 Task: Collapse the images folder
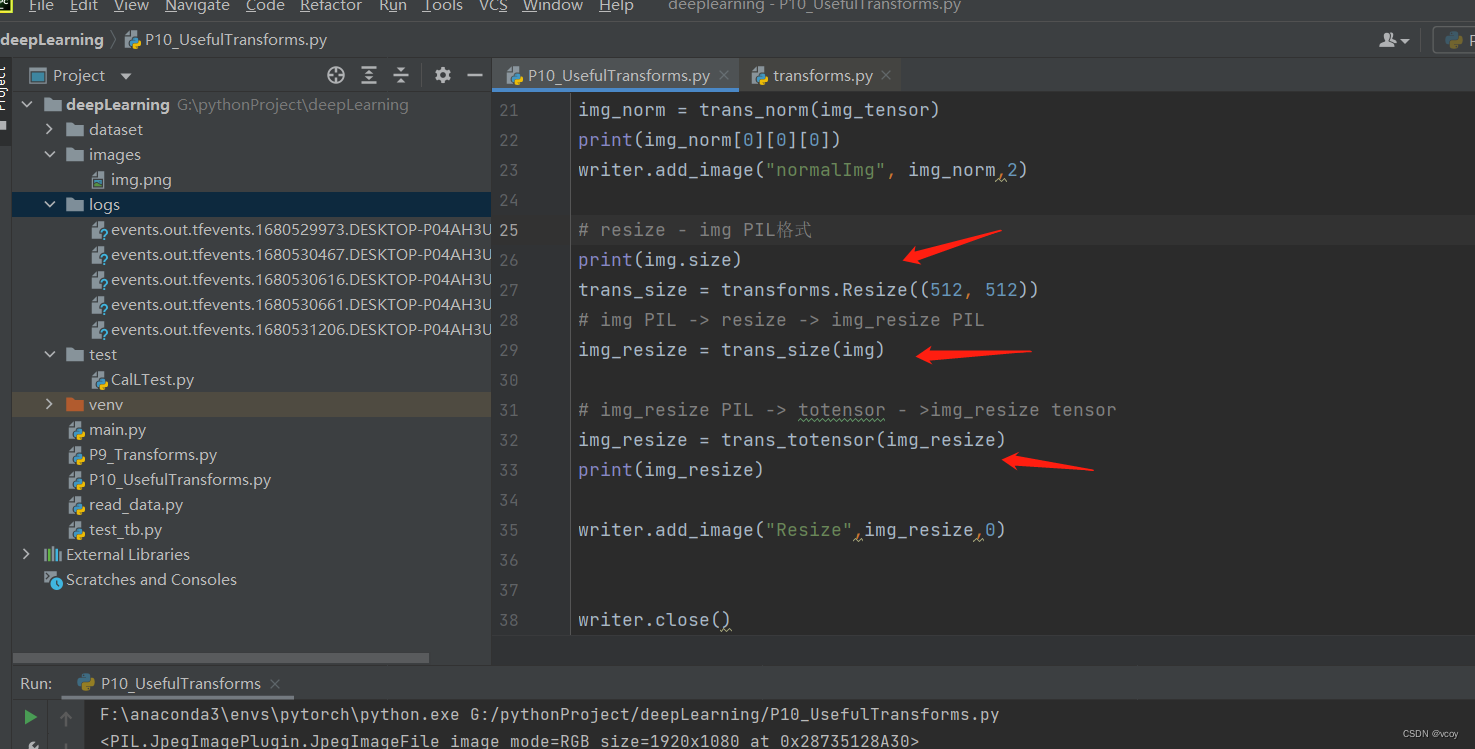click(x=49, y=155)
